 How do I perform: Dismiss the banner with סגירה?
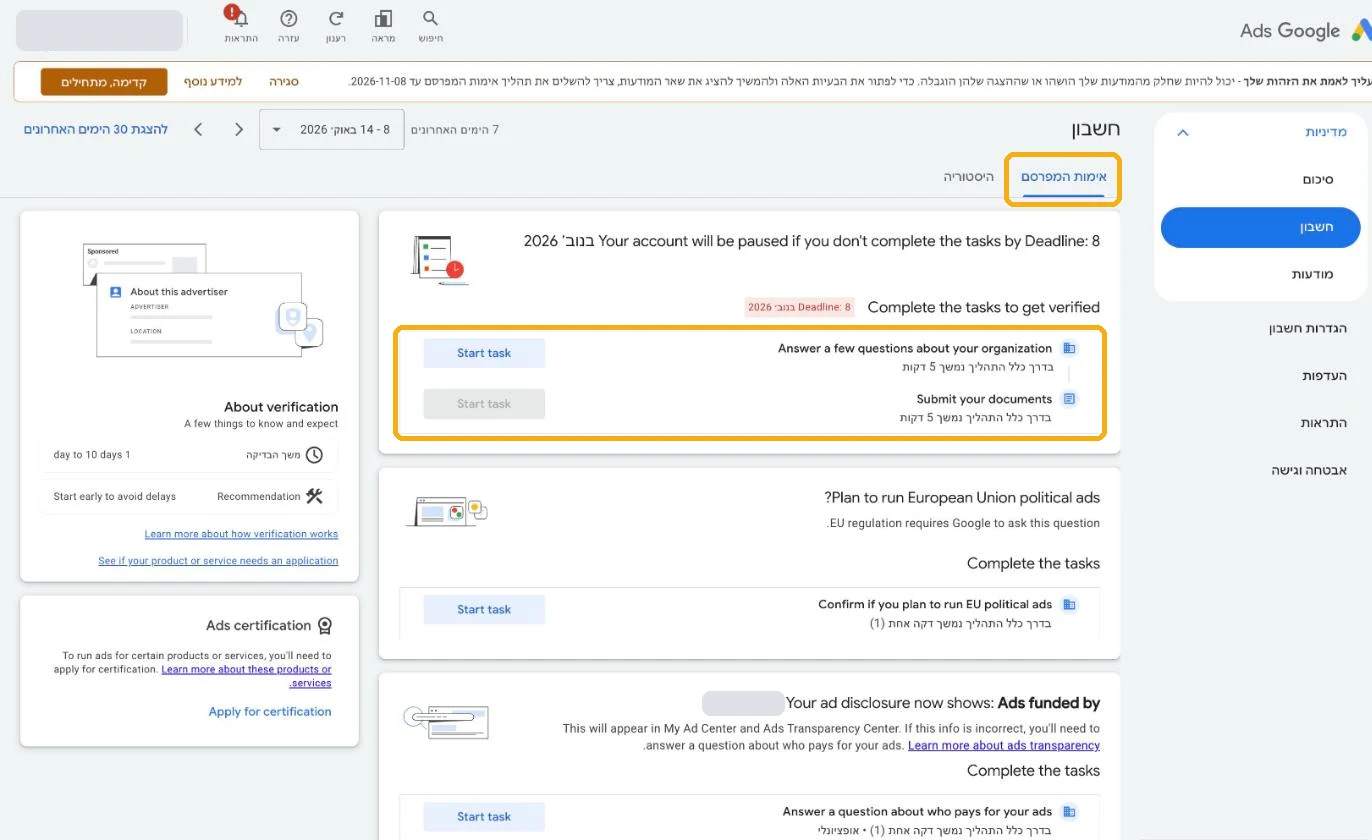284,82
